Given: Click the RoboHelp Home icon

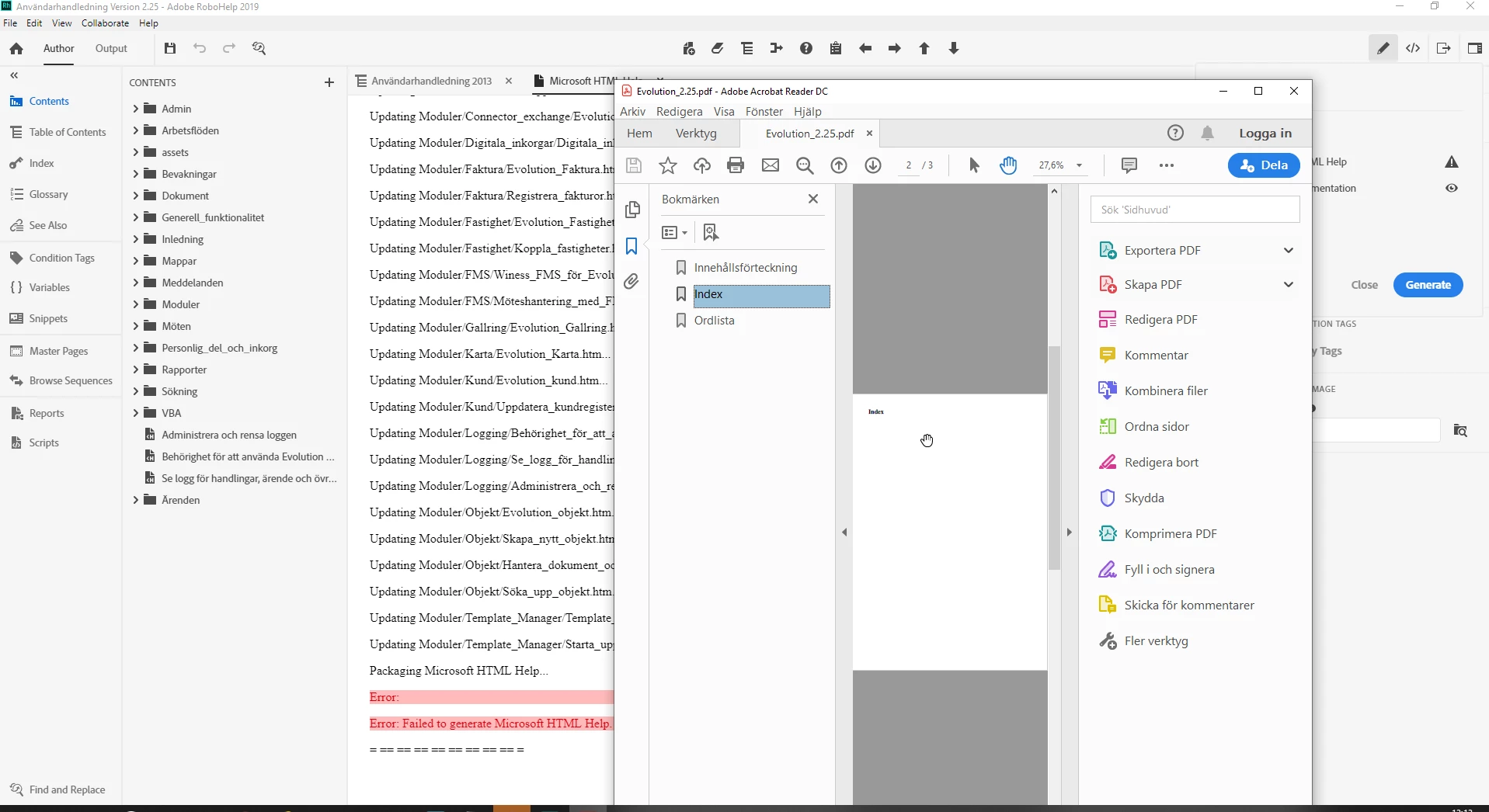Looking at the screenshot, I should [16, 48].
